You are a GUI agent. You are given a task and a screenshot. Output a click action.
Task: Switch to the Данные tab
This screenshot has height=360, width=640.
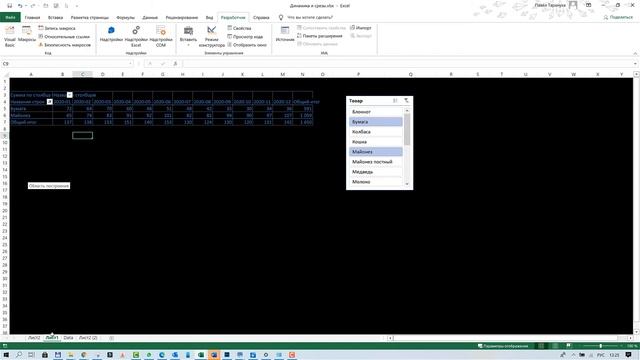(x=150, y=18)
